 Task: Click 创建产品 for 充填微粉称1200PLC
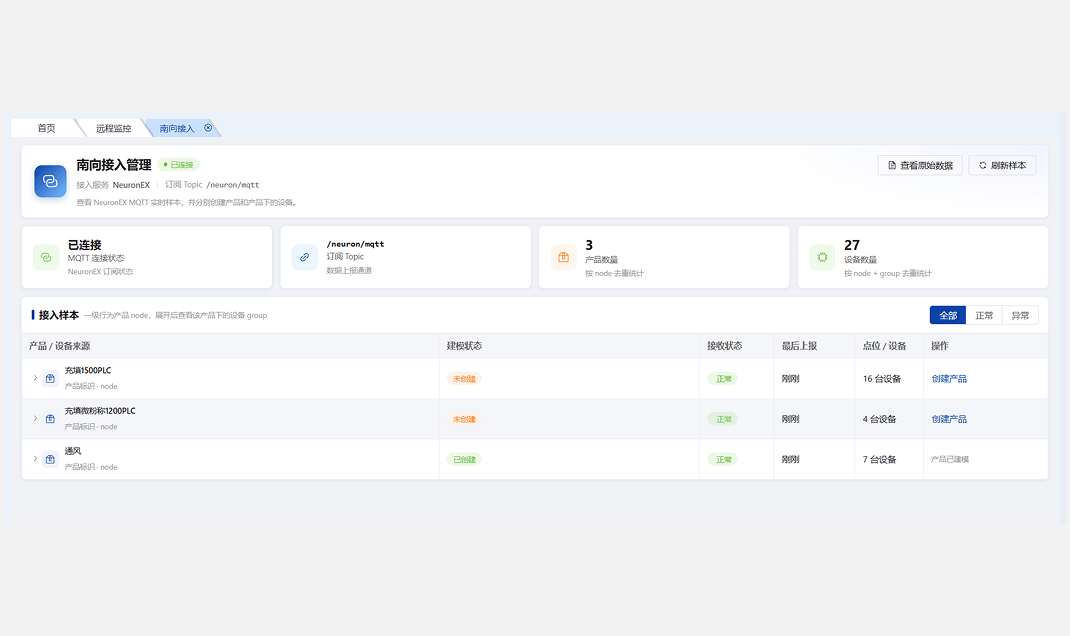click(x=949, y=419)
